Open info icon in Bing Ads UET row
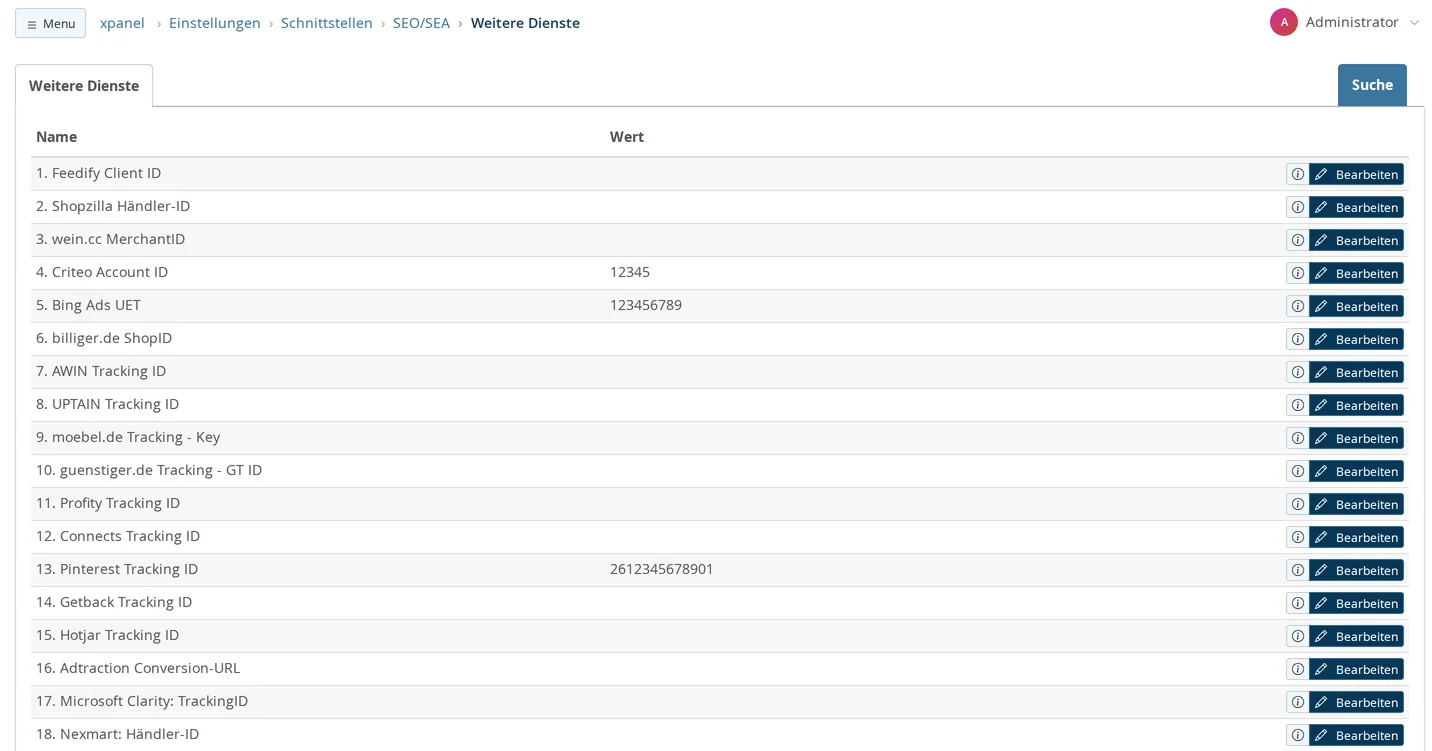Screen dimensions: 1432x751 coord(1297,306)
